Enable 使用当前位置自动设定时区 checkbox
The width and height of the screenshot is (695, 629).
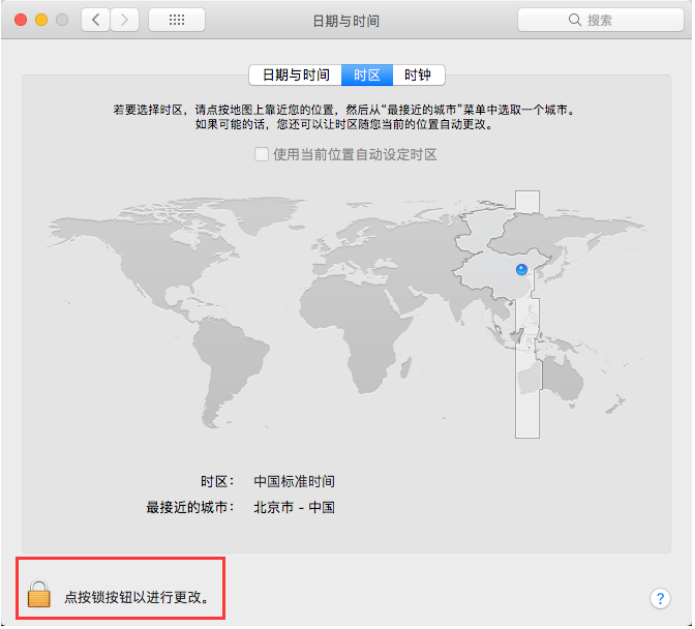click(262, 155)
